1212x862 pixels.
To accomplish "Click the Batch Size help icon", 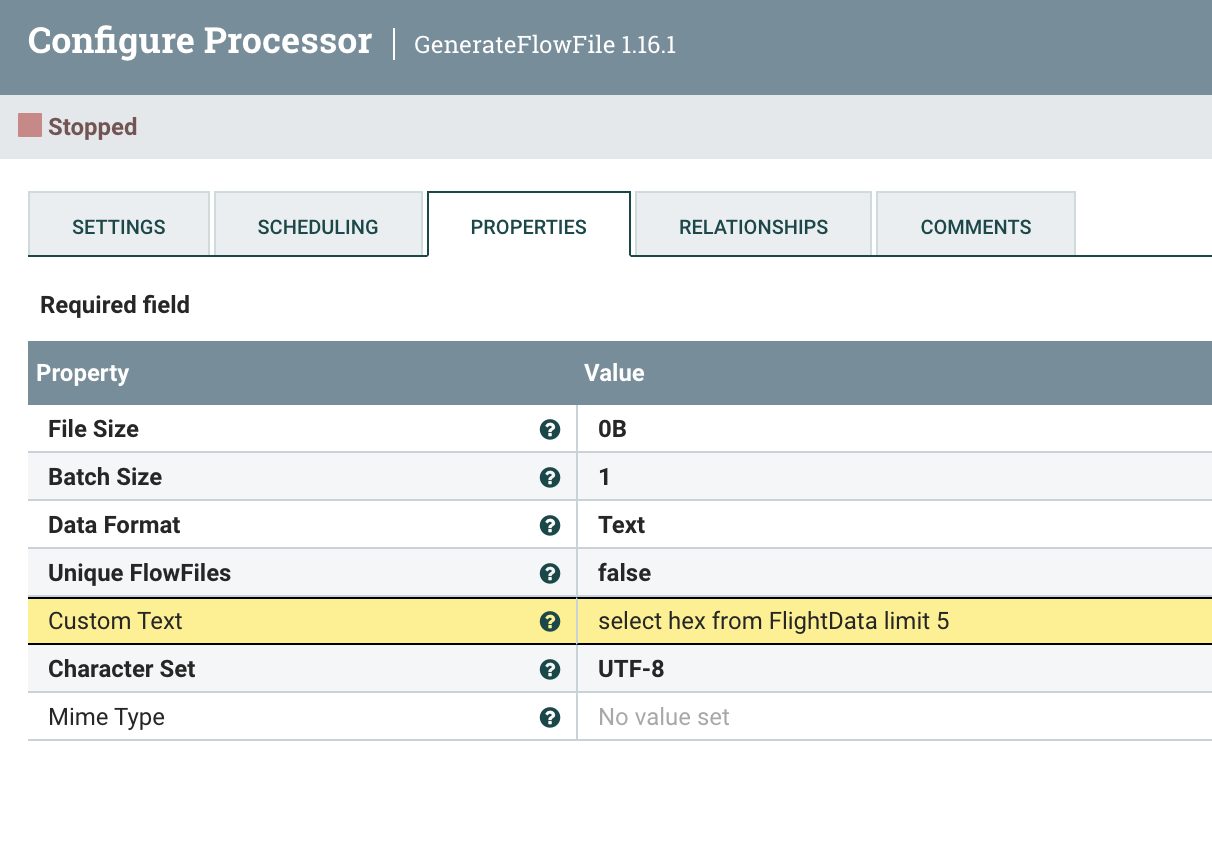I will [550, 477].
